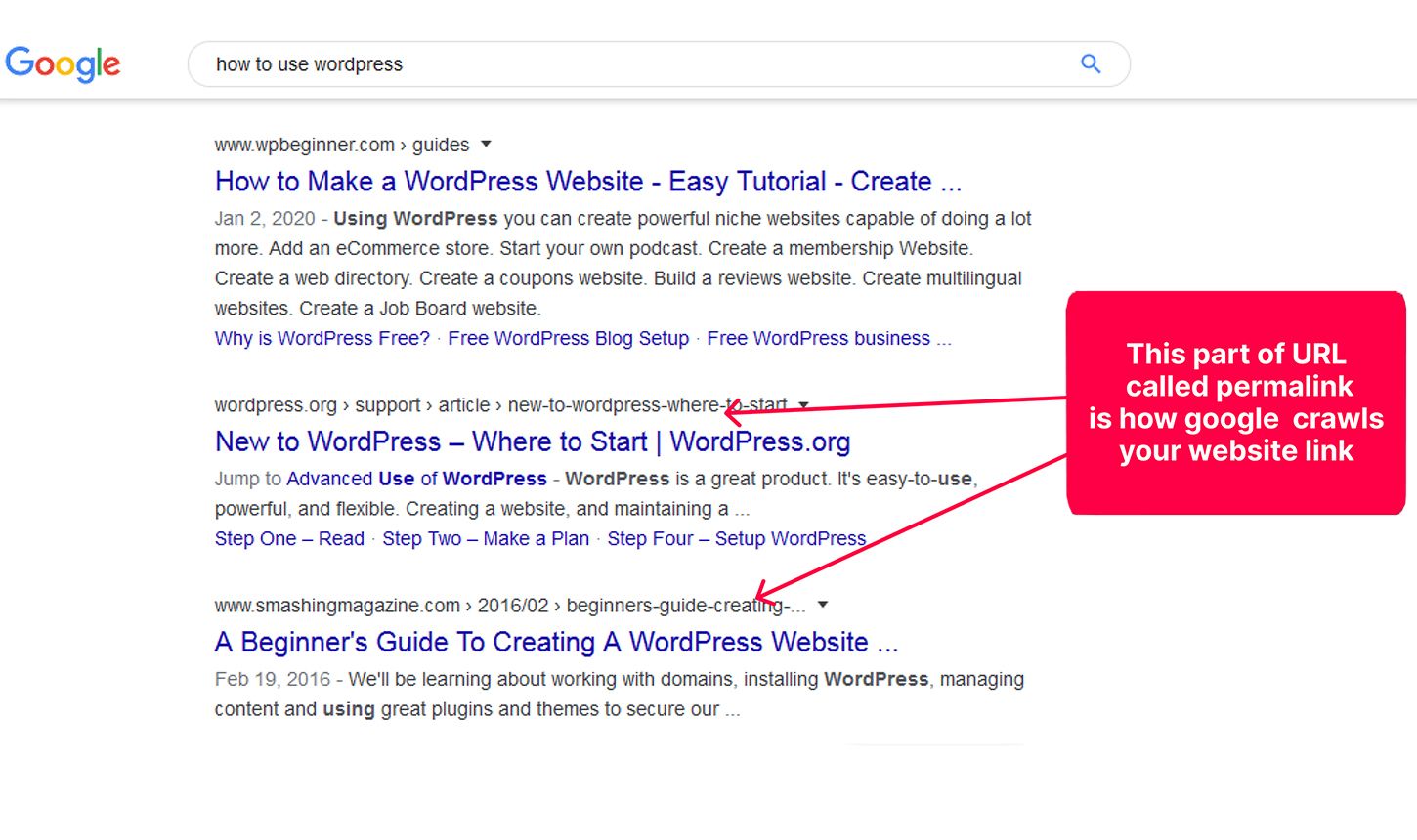Image resolution: width=1417 pixels, height=840 pixels.
Task: Open 'New to WordPress – Where to Start' result
Action: 532,442
